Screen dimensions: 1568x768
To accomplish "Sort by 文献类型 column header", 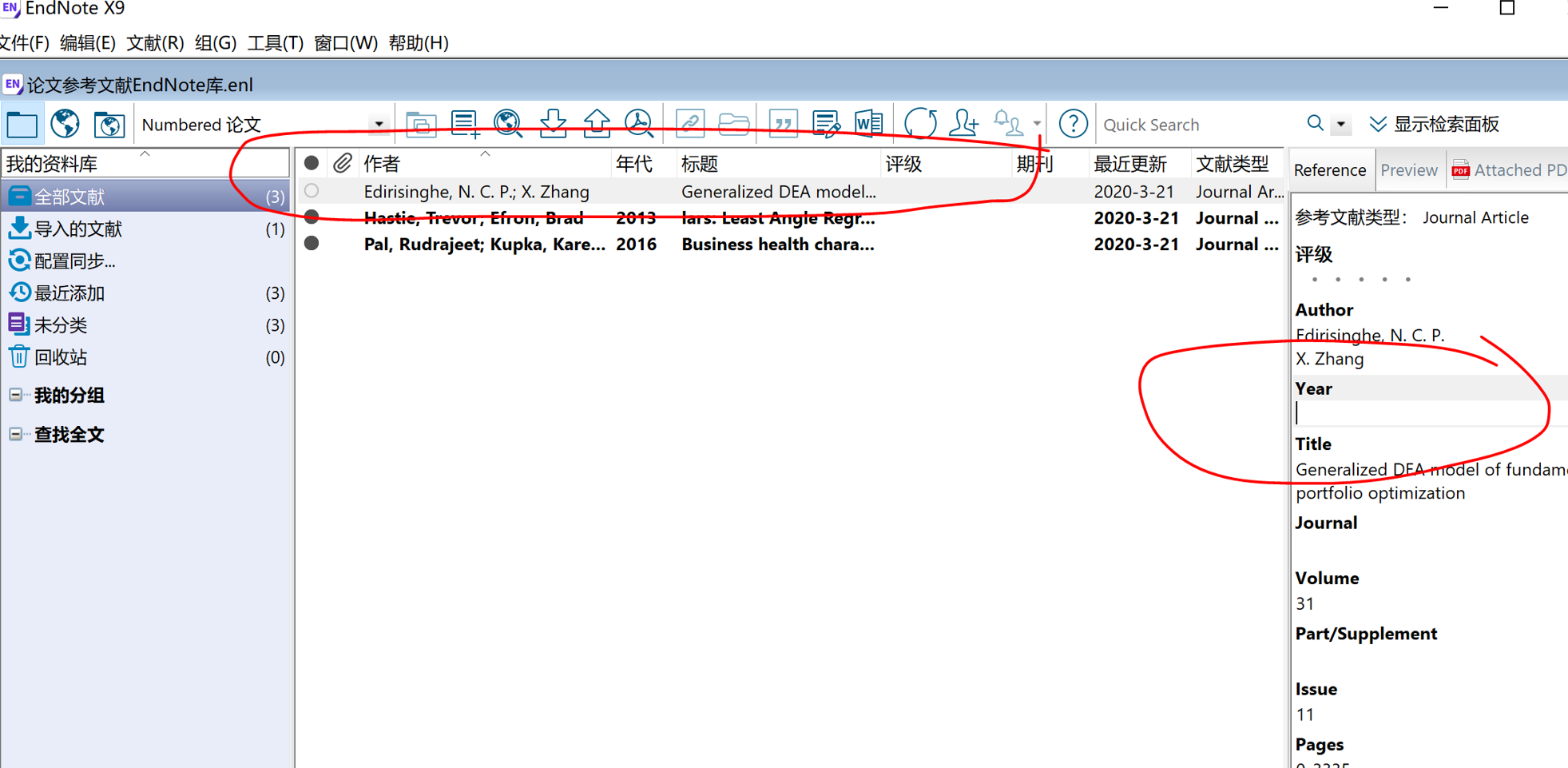I will pyautogui.click(x=1237, y=164).
